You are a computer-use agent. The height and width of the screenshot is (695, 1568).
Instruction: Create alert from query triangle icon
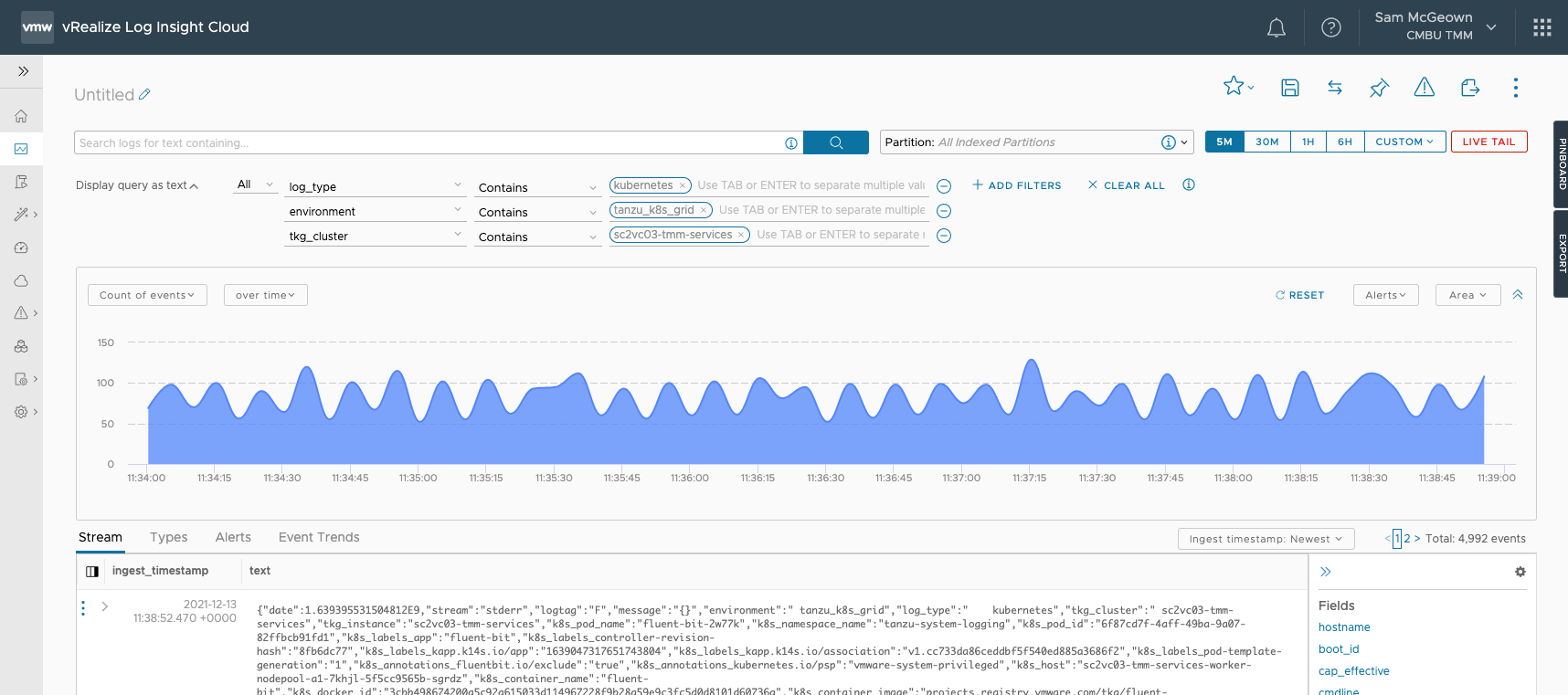[x=1425, y=87]
